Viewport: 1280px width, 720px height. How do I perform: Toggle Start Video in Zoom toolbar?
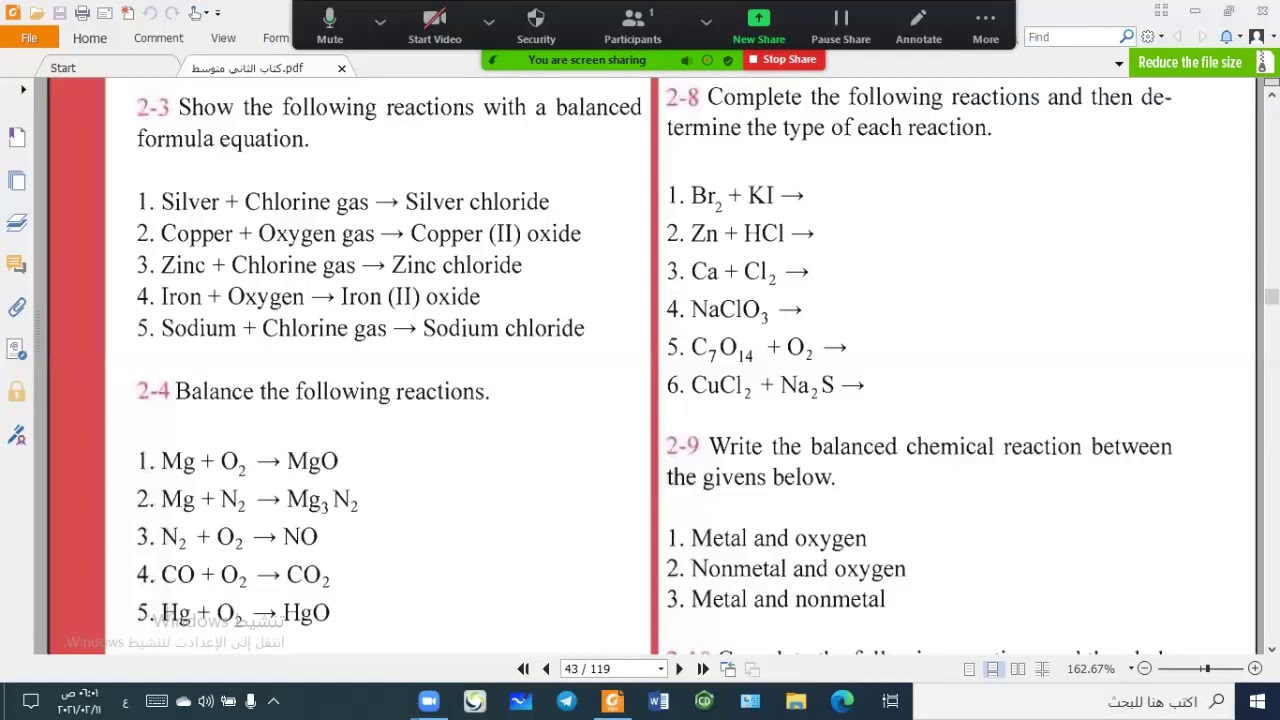[x=434, y=26]
